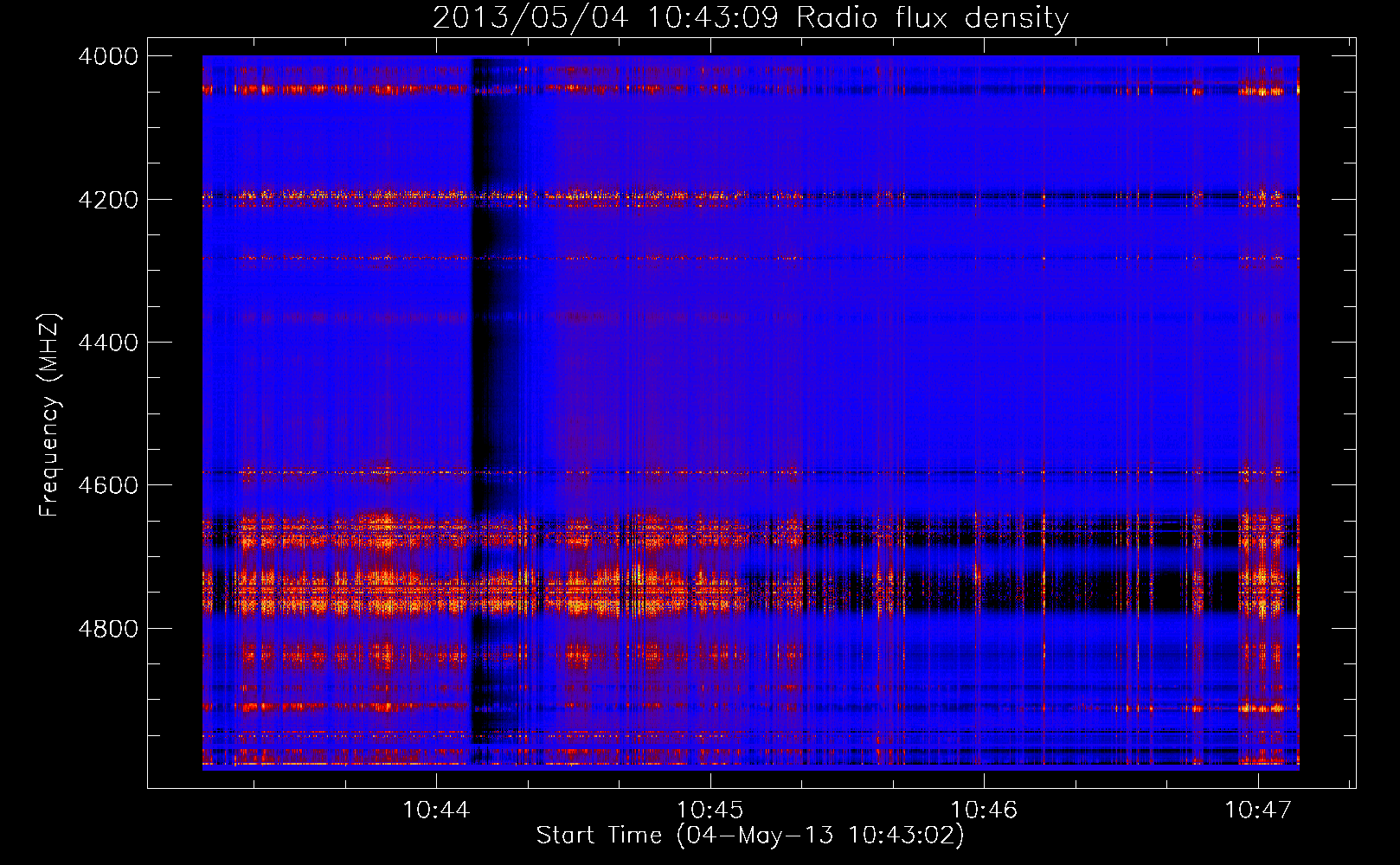Click the 4000 frequency tick label
This screenshot has width=1400, height=865.
[x=107, y=56]
